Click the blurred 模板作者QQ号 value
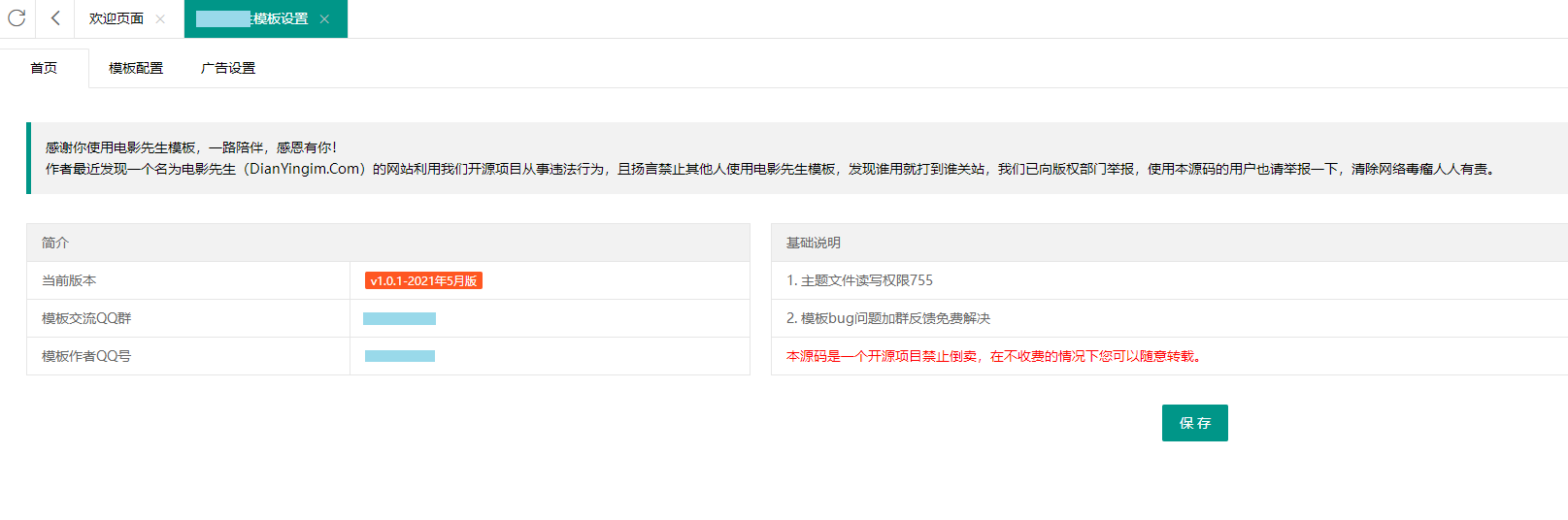Image resolution: width=1568 pixels, height=520 pixels. (x=399, y=356)
